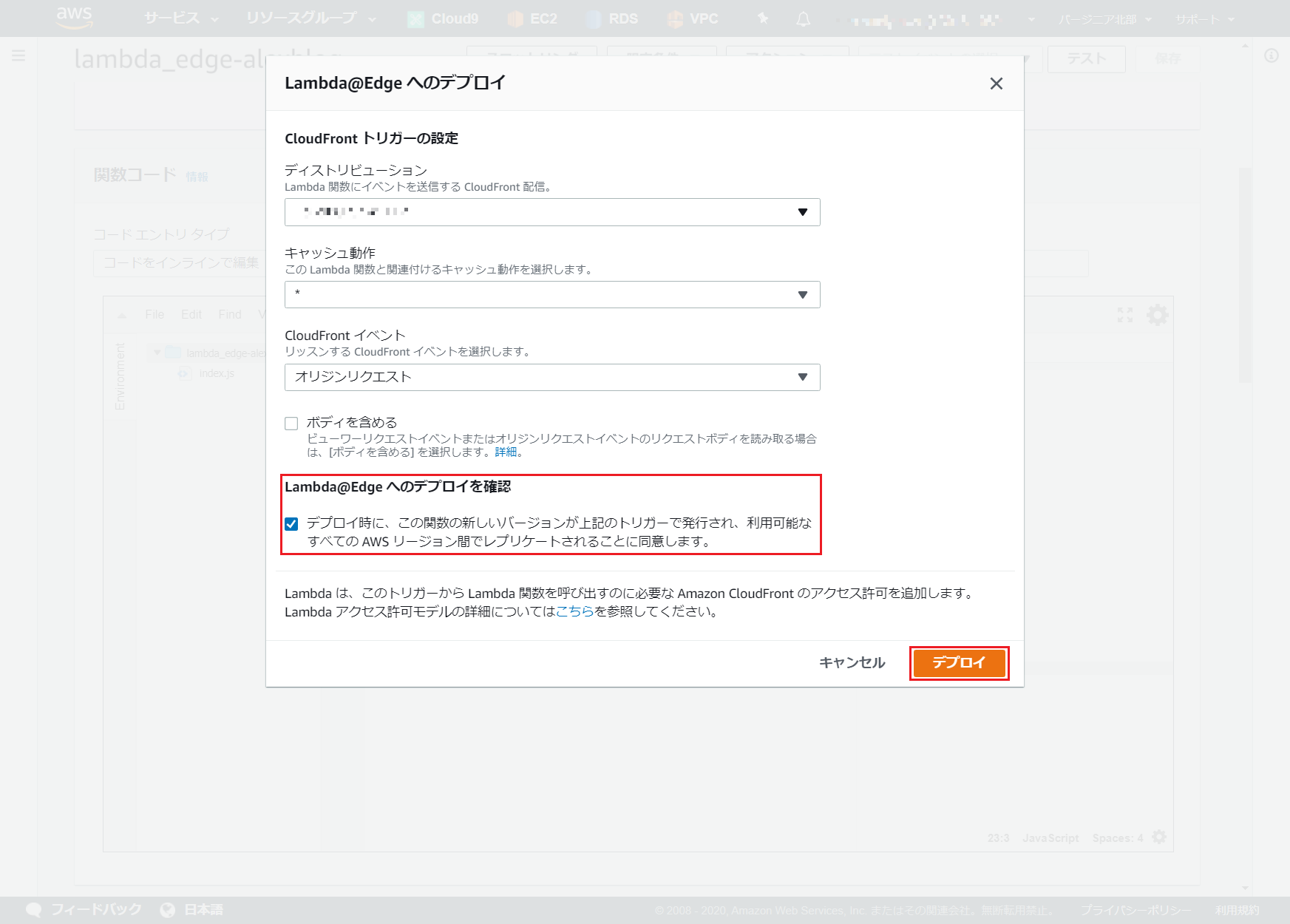Open the RDS service shortcut
The width and height of the screenshot is (1290, 924).
[612, 19]
